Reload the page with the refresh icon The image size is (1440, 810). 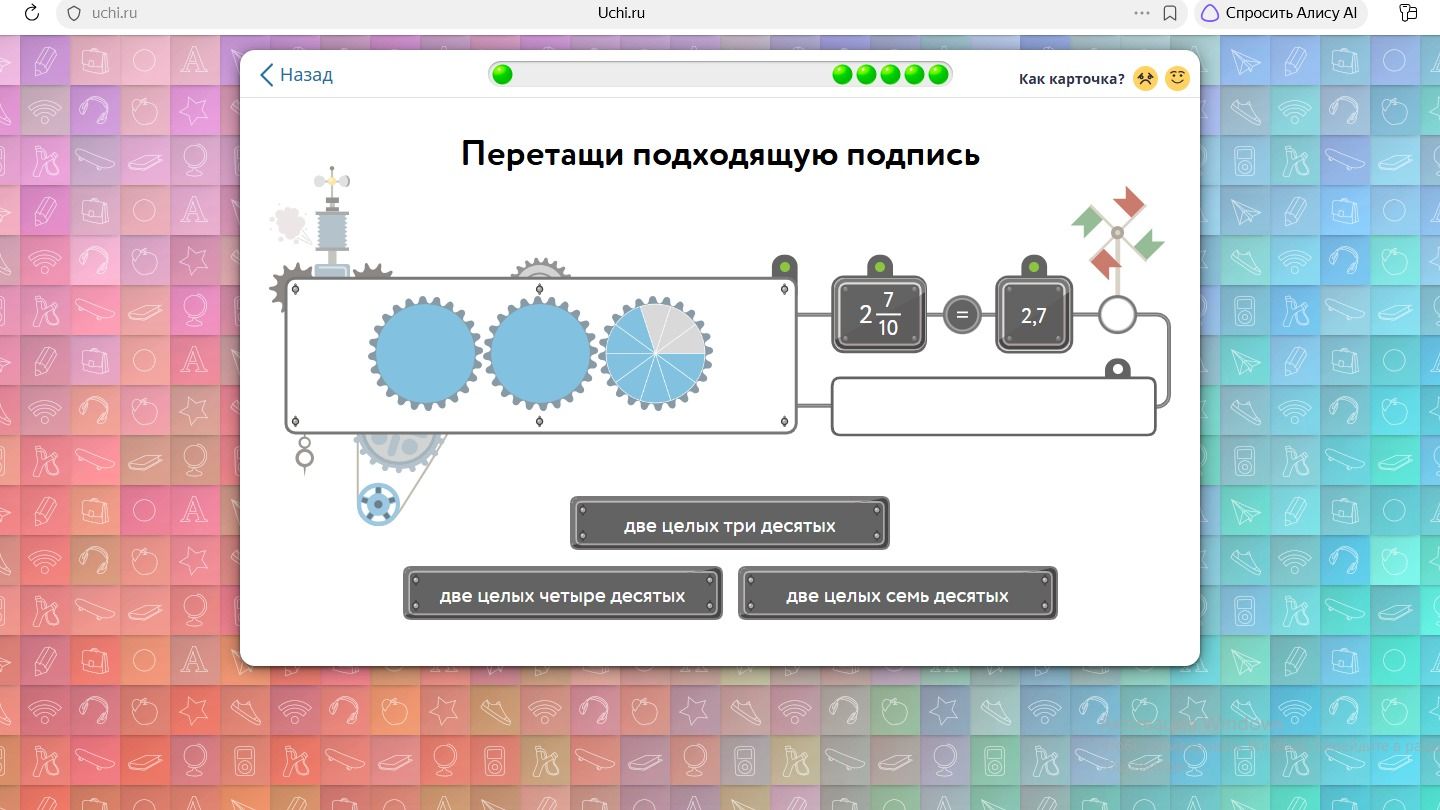tap(31, 13)
